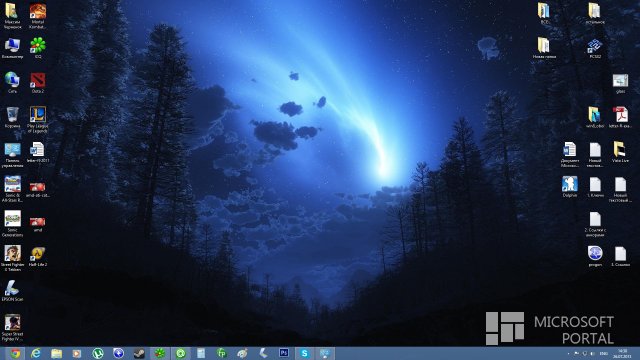Select the globe program shortcut icon
640x360 pixels.
pos(595,256)
